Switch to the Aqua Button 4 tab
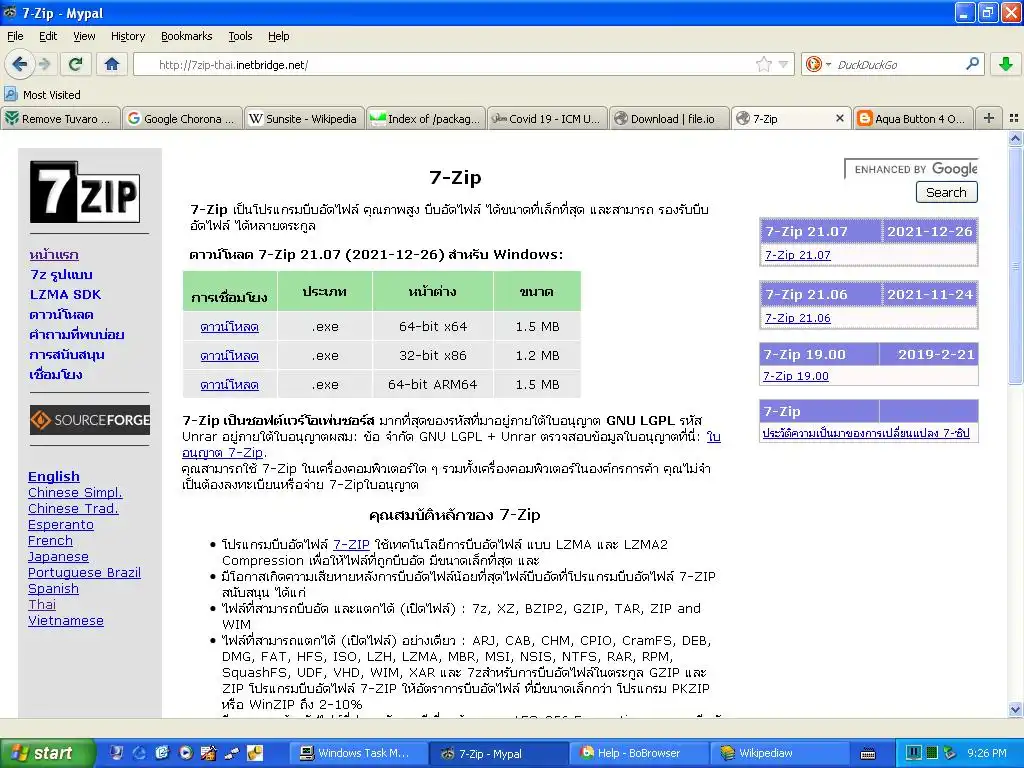This screenshot has width=1024, height=768. [x=913, y=118]
